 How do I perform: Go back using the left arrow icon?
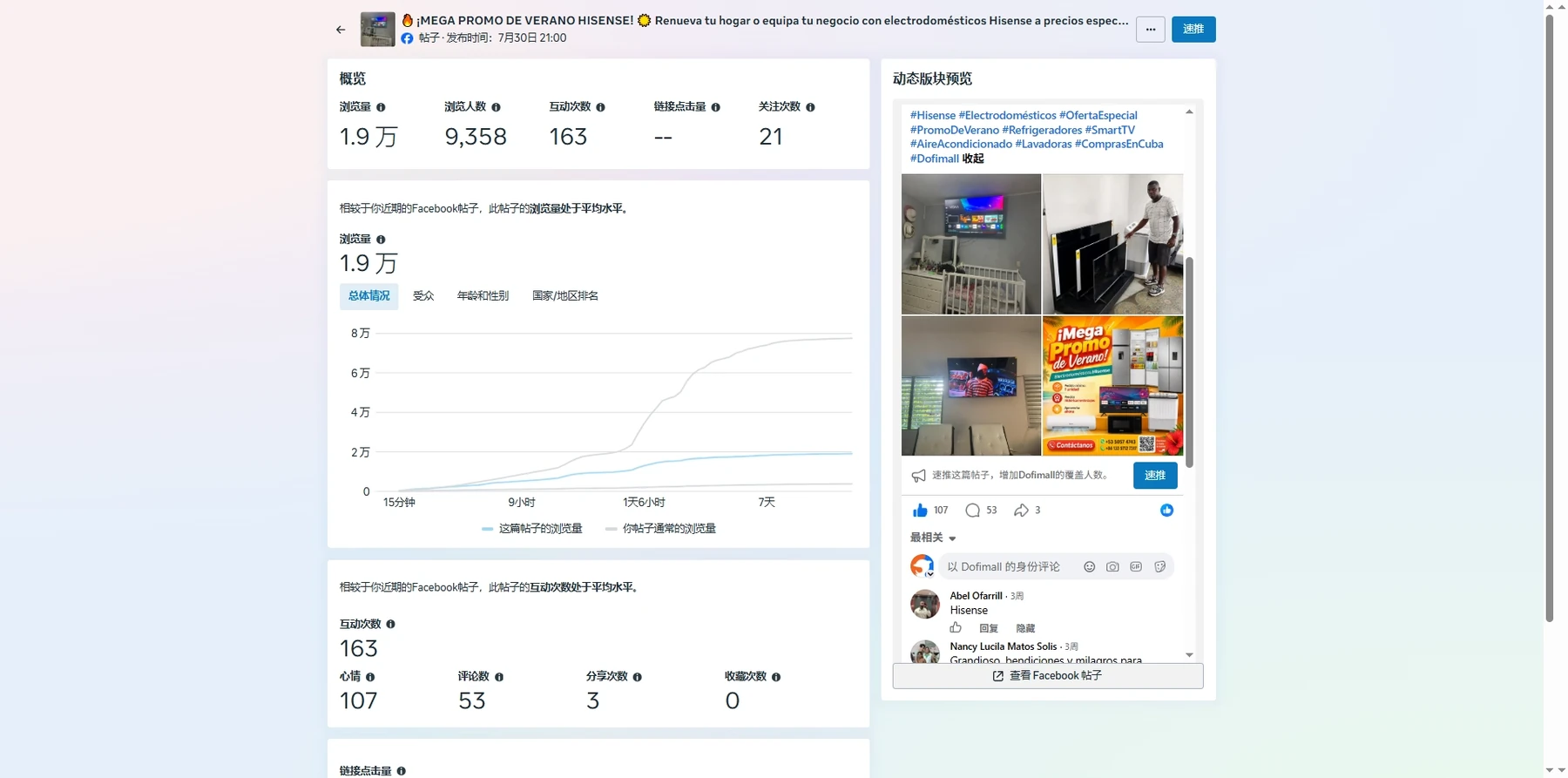(x=341, y=30)
